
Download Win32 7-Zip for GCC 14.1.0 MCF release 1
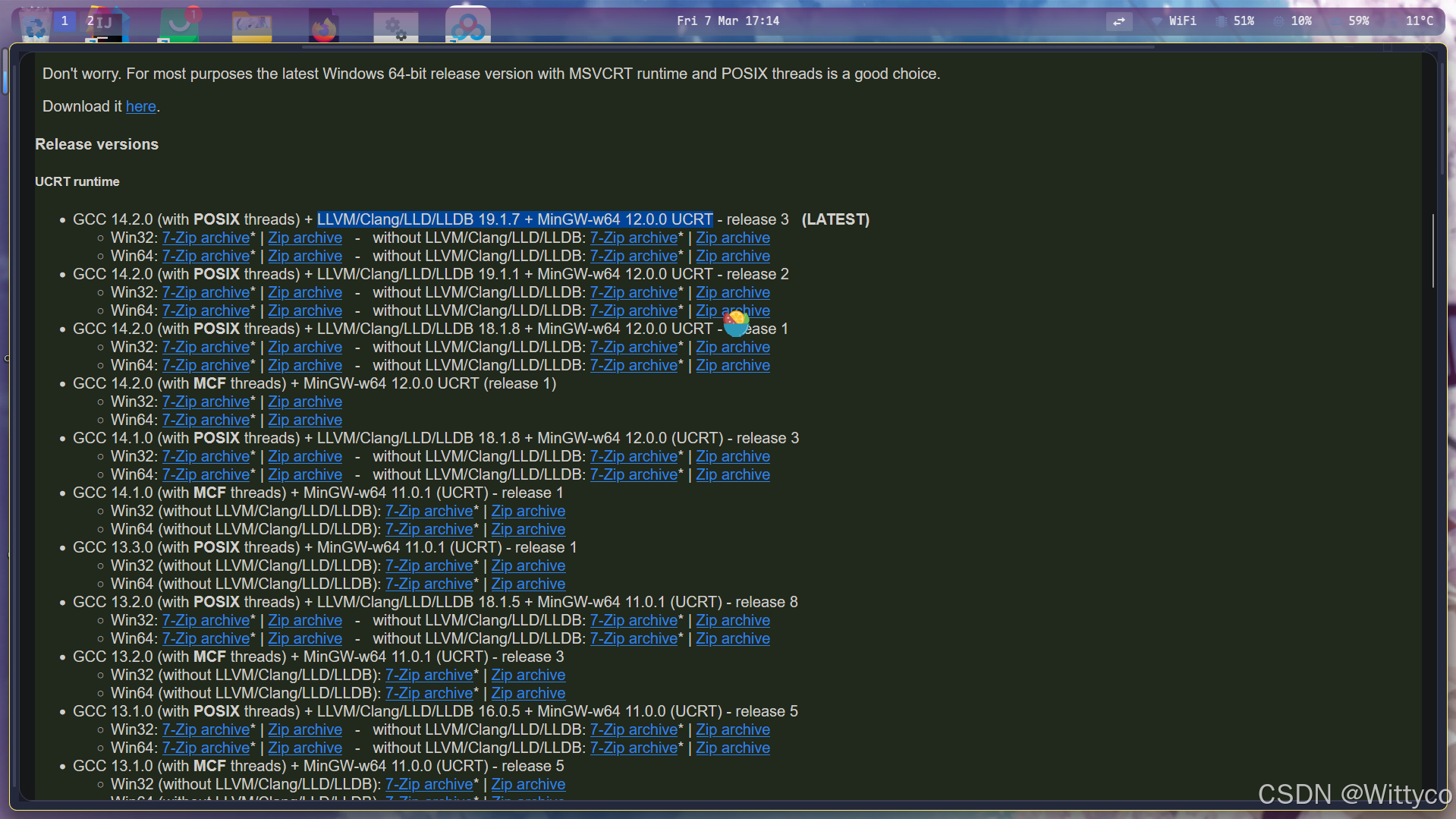429,511
